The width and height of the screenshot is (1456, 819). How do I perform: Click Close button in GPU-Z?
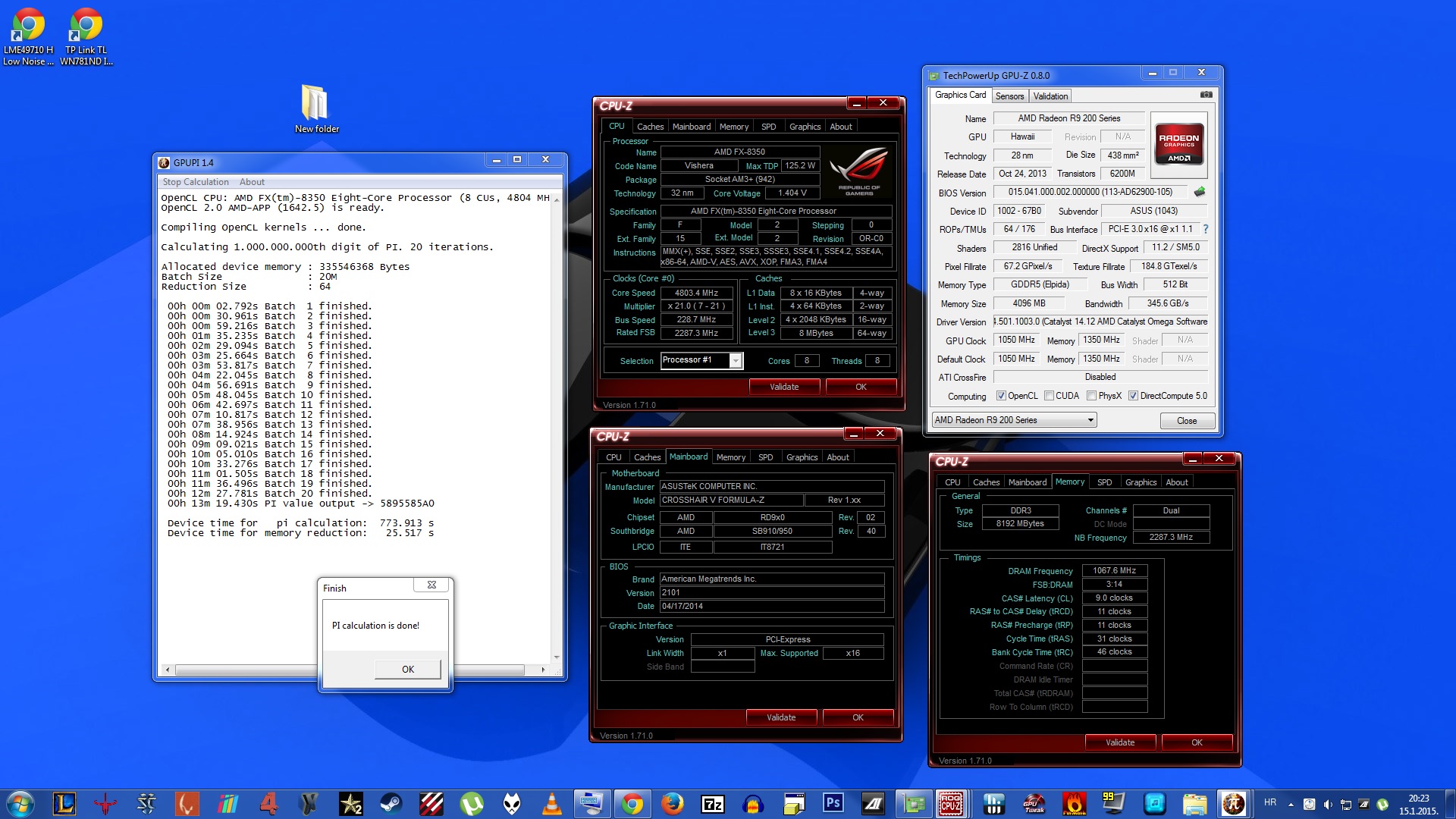tap(1187, 421)
